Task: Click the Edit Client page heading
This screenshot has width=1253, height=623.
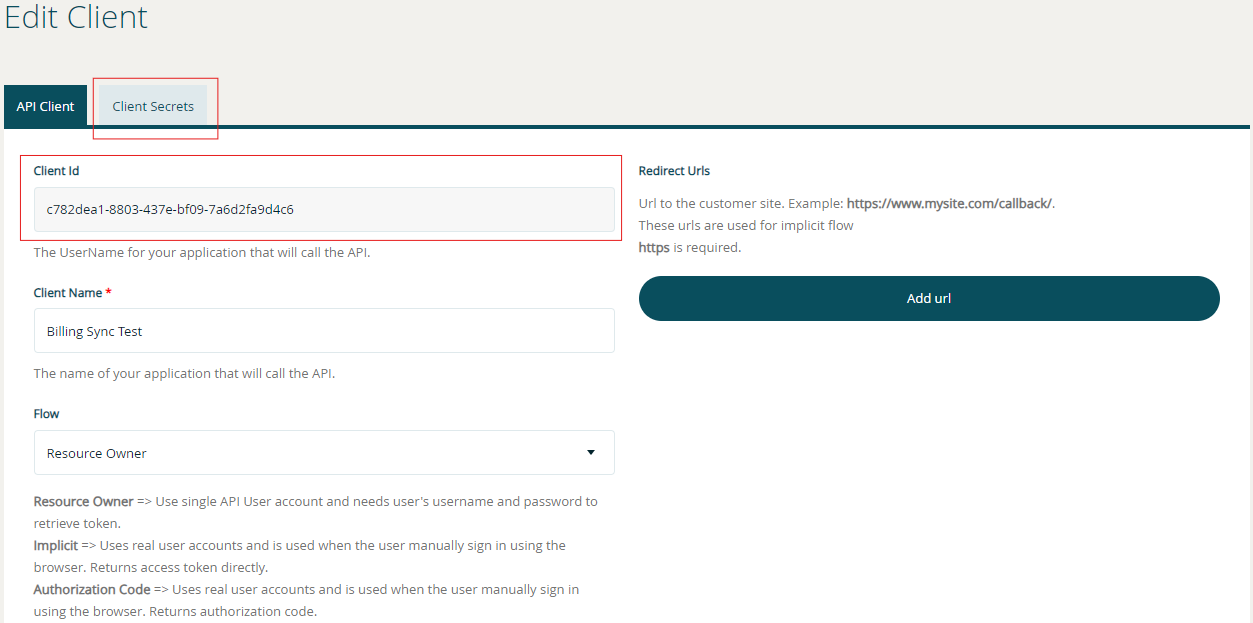Action: coord(76,18)
